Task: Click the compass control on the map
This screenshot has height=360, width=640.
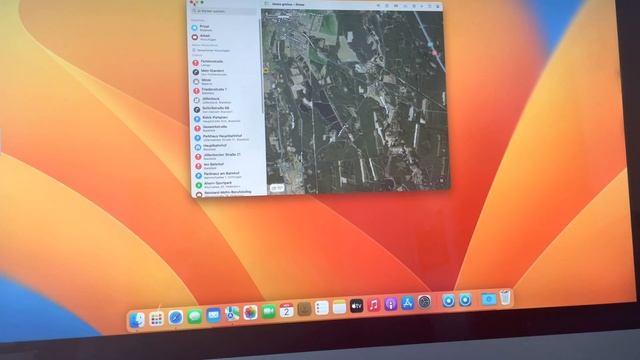Action: (442, 180)
